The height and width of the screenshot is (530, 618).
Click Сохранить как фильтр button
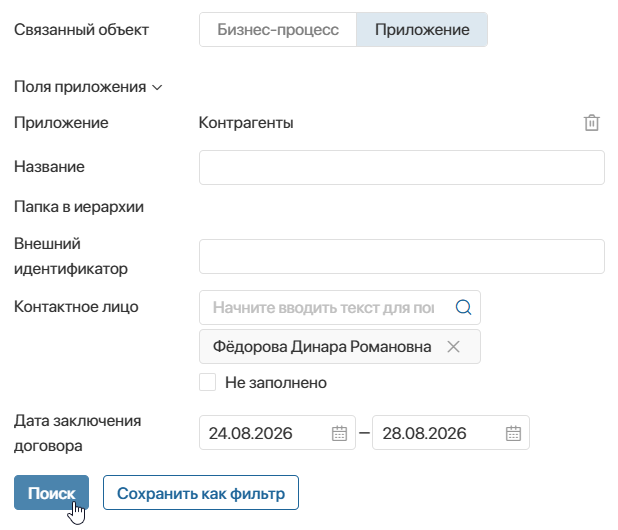point(201,493)
